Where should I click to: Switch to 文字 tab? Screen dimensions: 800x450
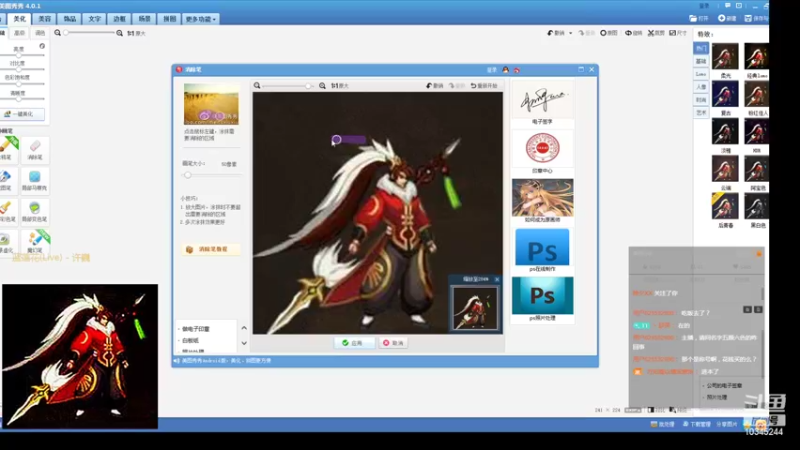95,19
